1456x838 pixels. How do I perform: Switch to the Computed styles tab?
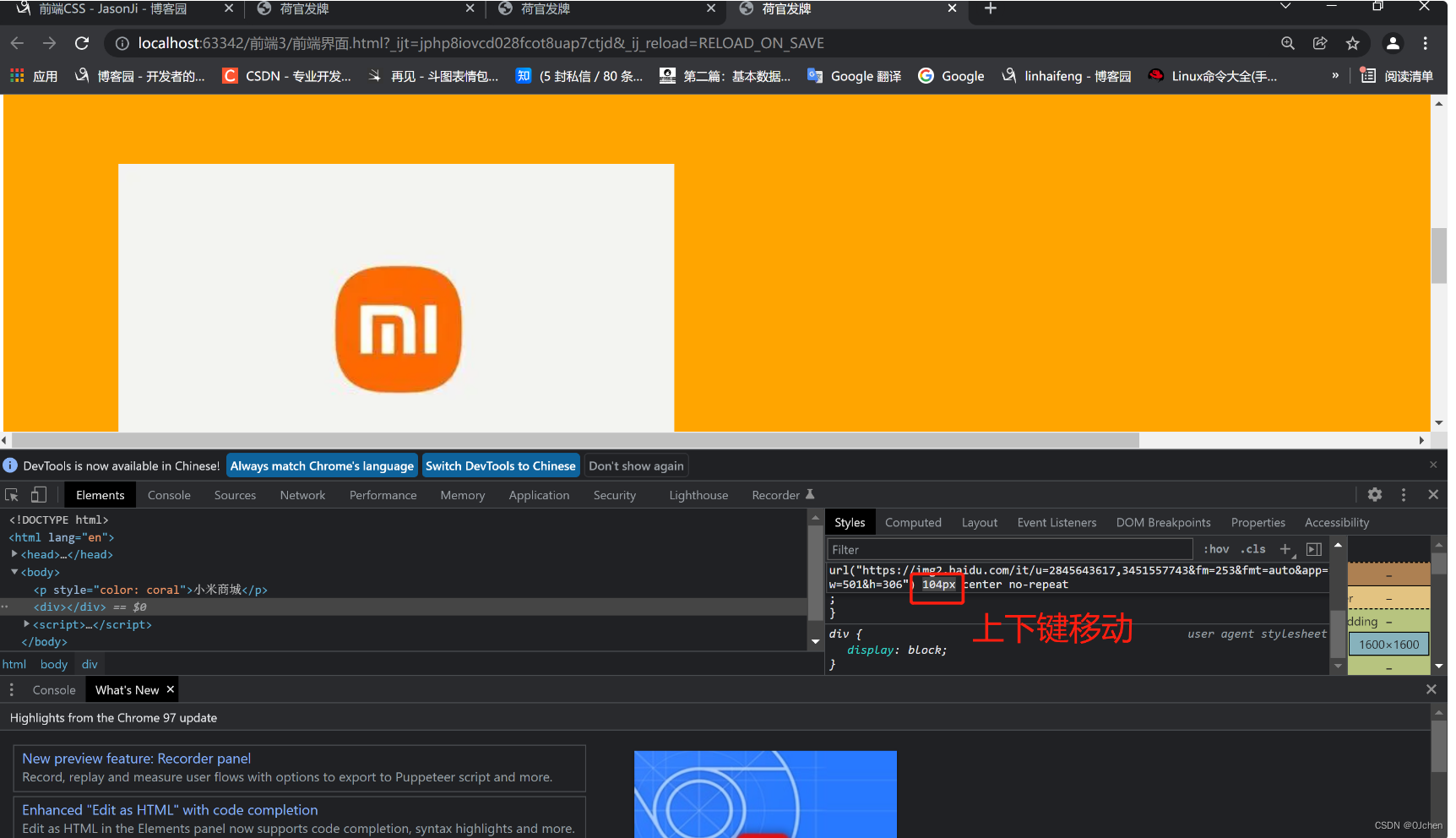coord(913,523)
